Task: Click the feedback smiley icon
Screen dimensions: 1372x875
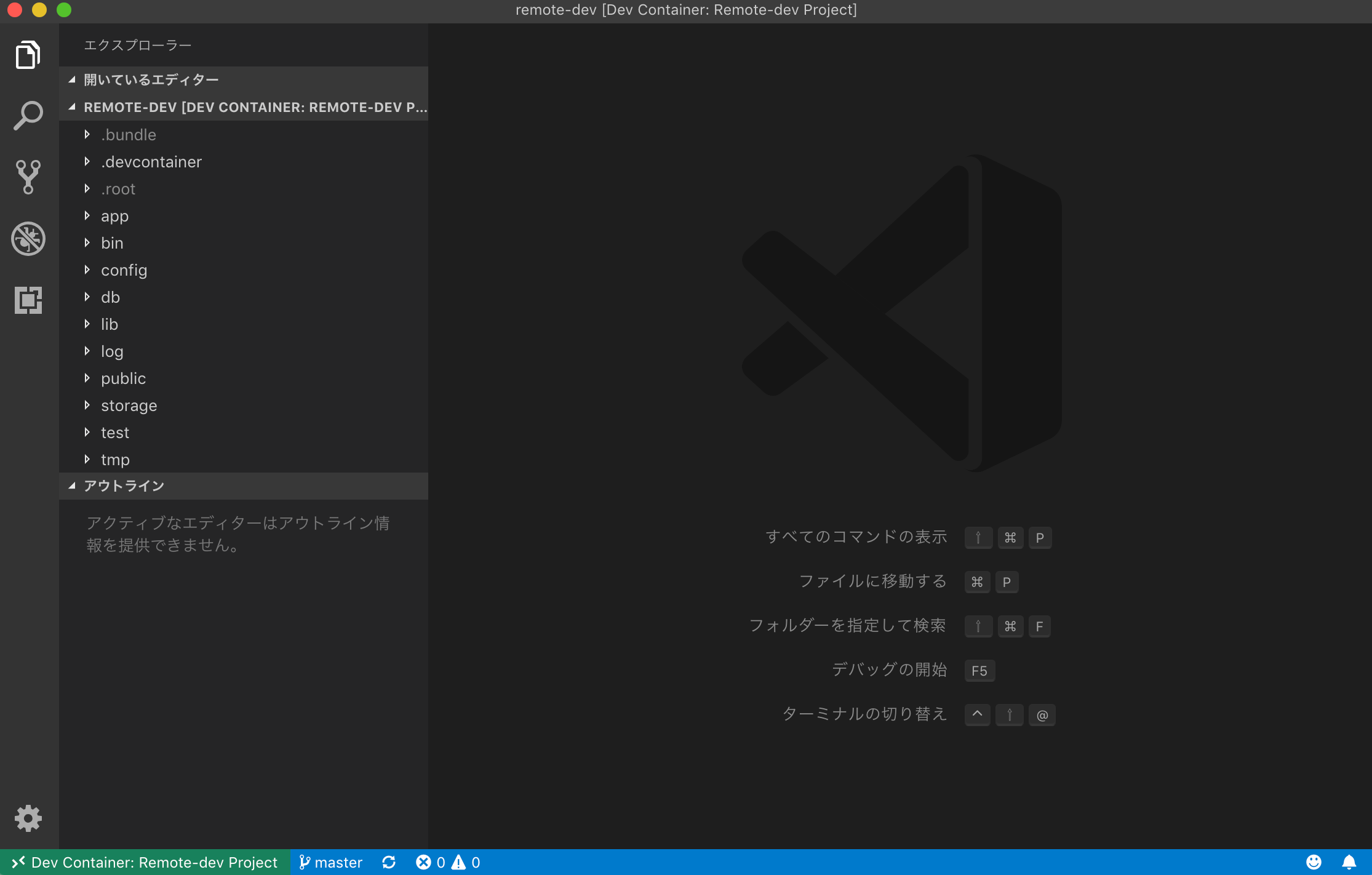Action: pyautogui.click(x=1314, y=862)
